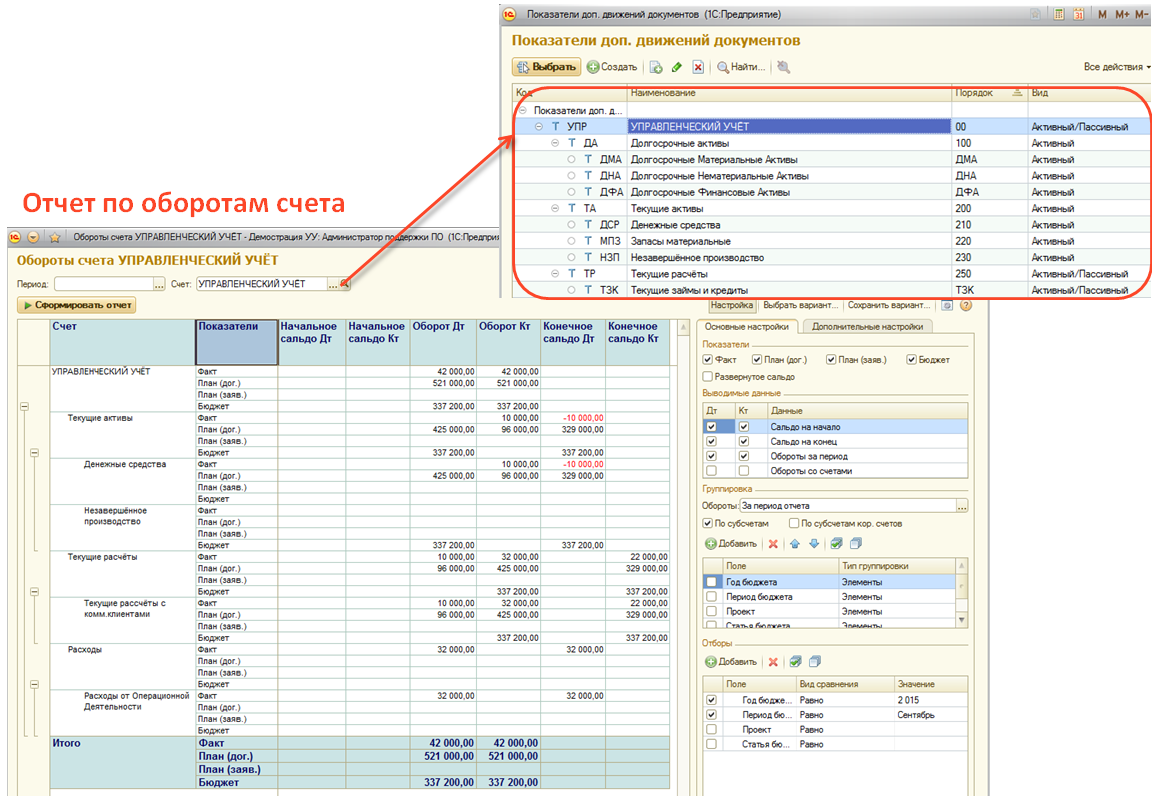Viewport: 1152px width, 801px height.
Task: Click the help question mark icon in settings
Action: coord(966,305)
